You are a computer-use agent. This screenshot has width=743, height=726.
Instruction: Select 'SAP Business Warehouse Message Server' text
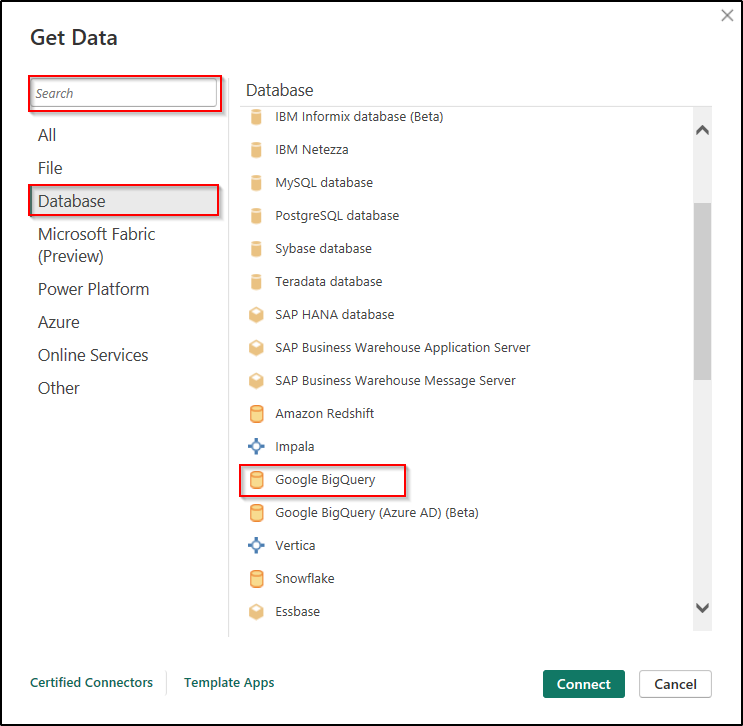[395, 381]
